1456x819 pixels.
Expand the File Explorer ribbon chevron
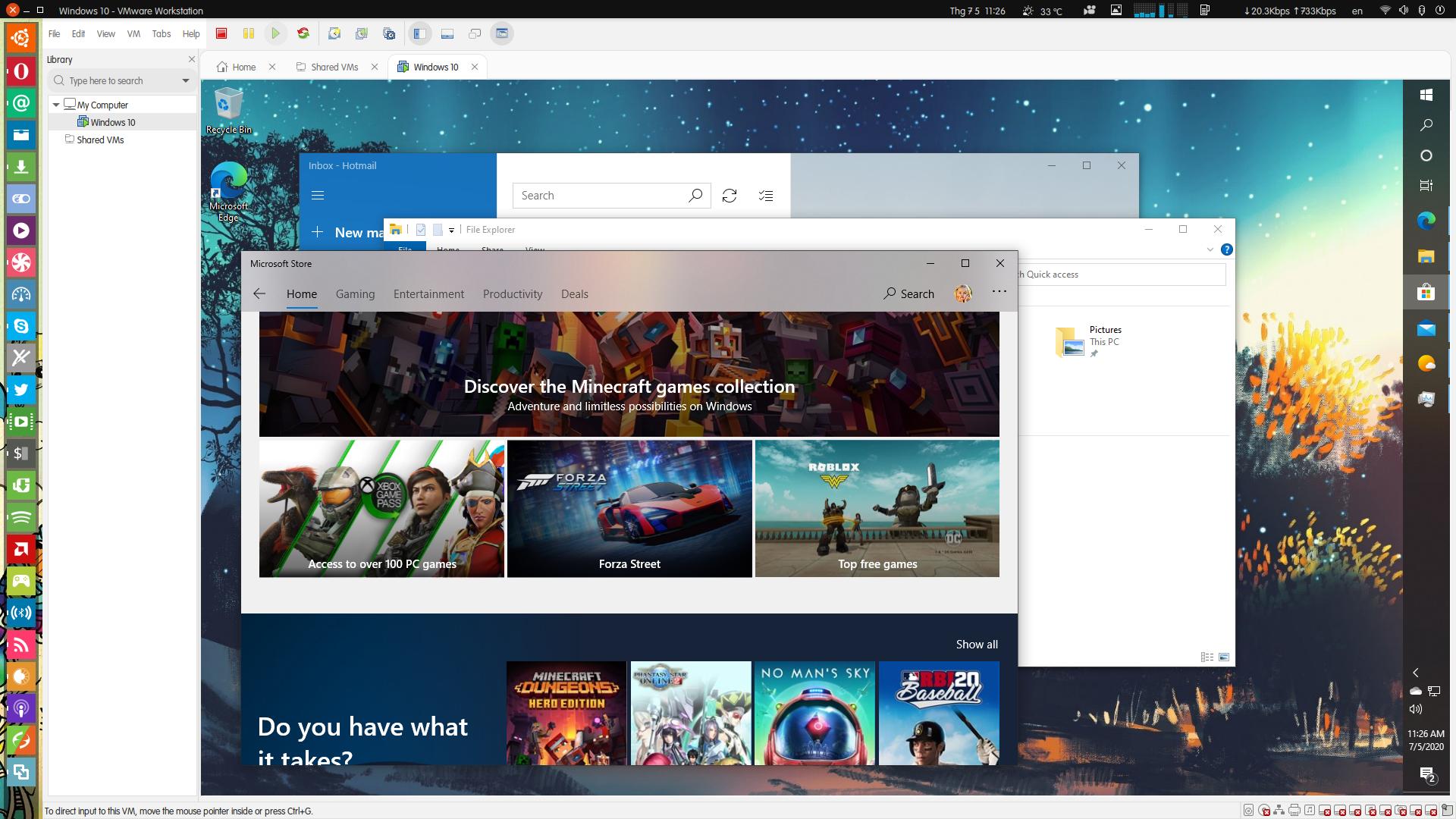[x=1210, y=249]
